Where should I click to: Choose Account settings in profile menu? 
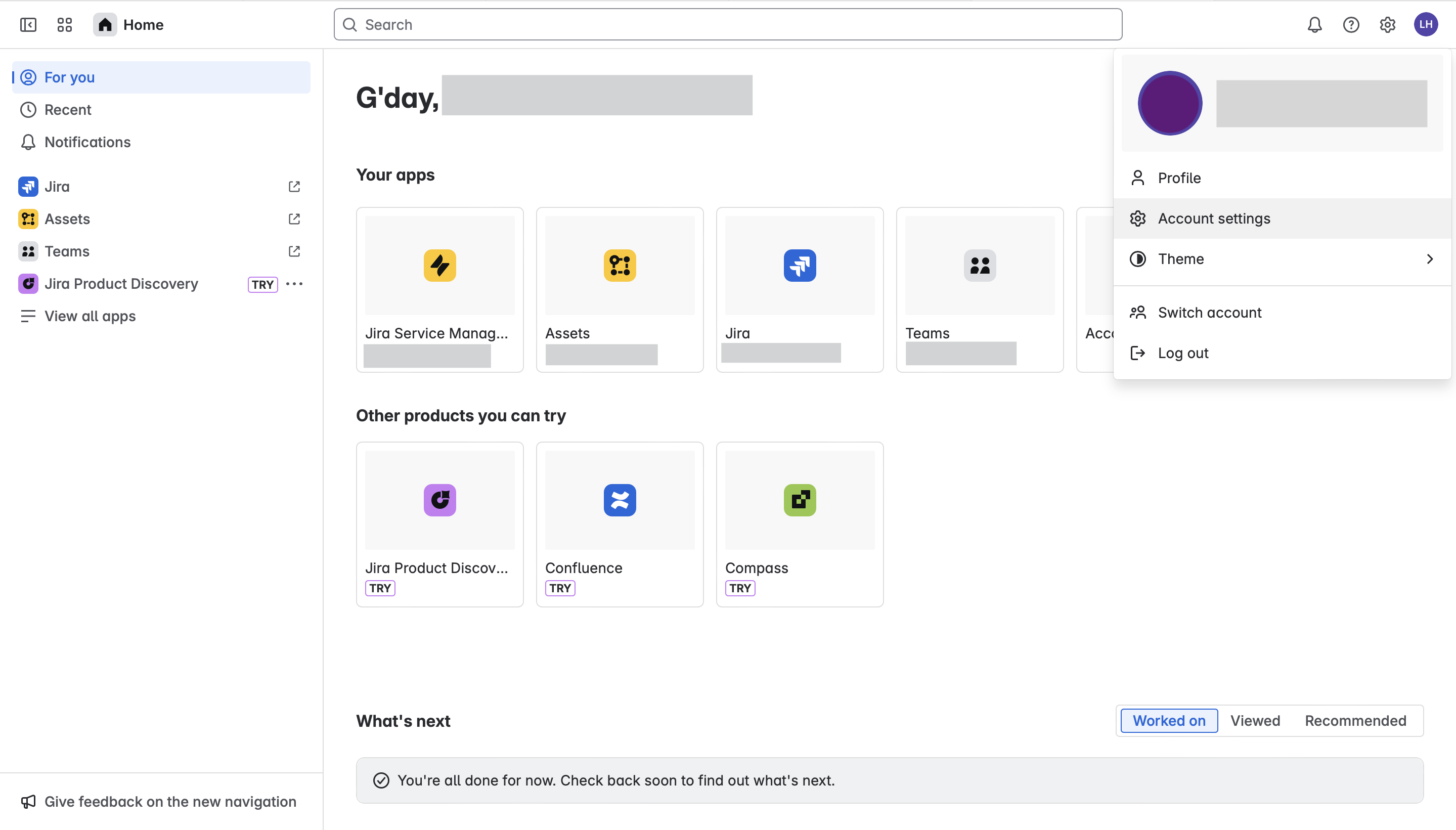[1214, 219]
